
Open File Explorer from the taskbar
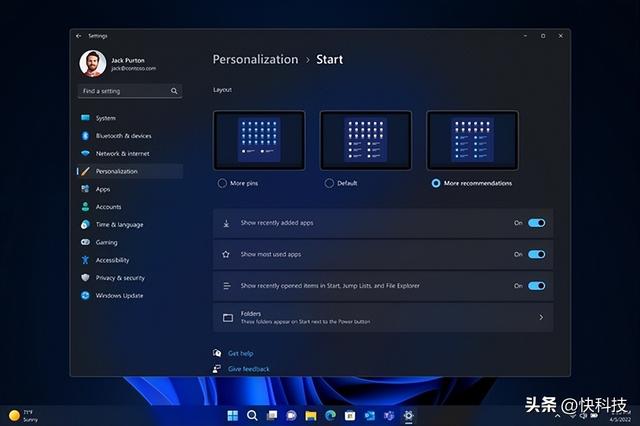311,415
